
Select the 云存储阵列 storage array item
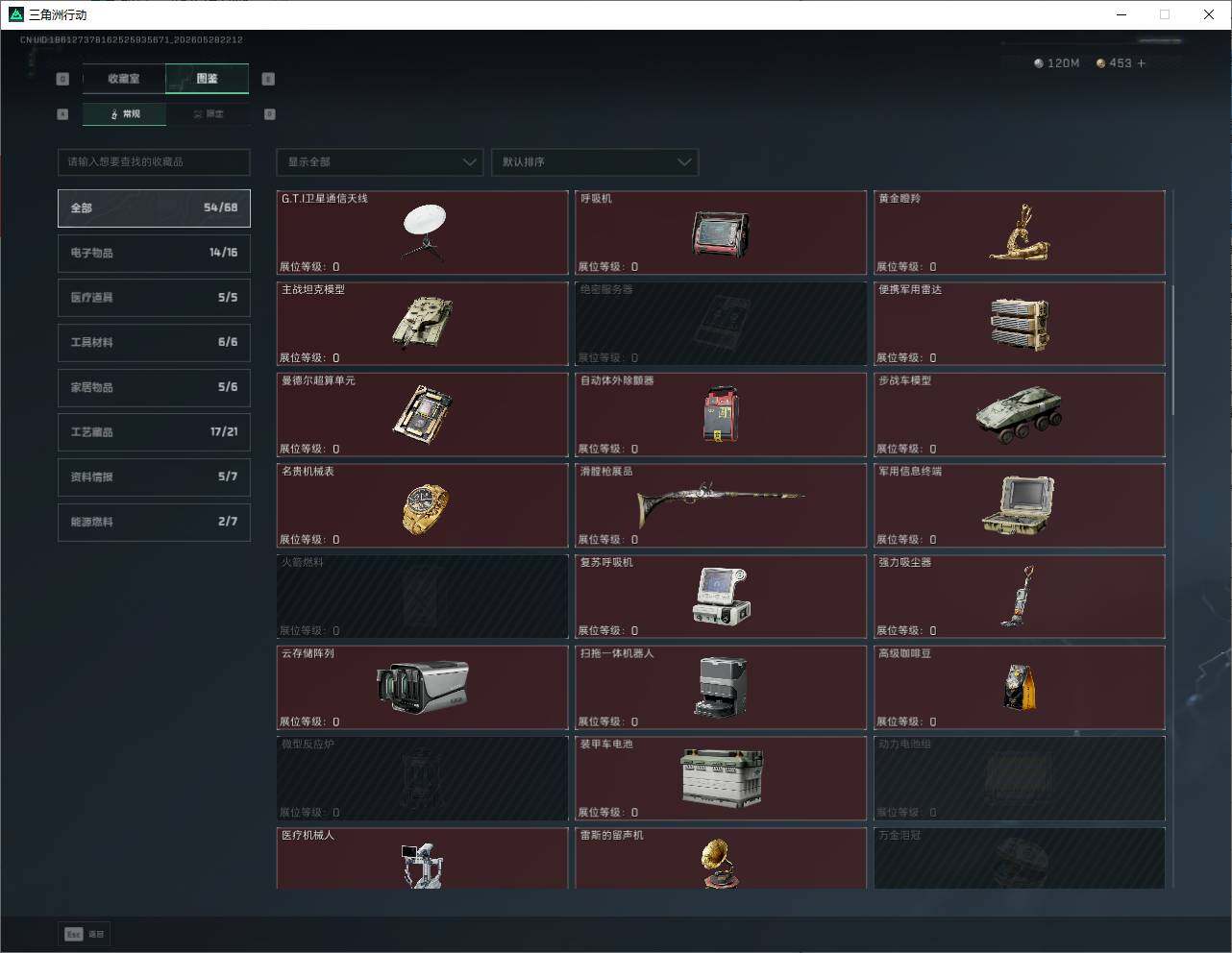coord(423,687)
